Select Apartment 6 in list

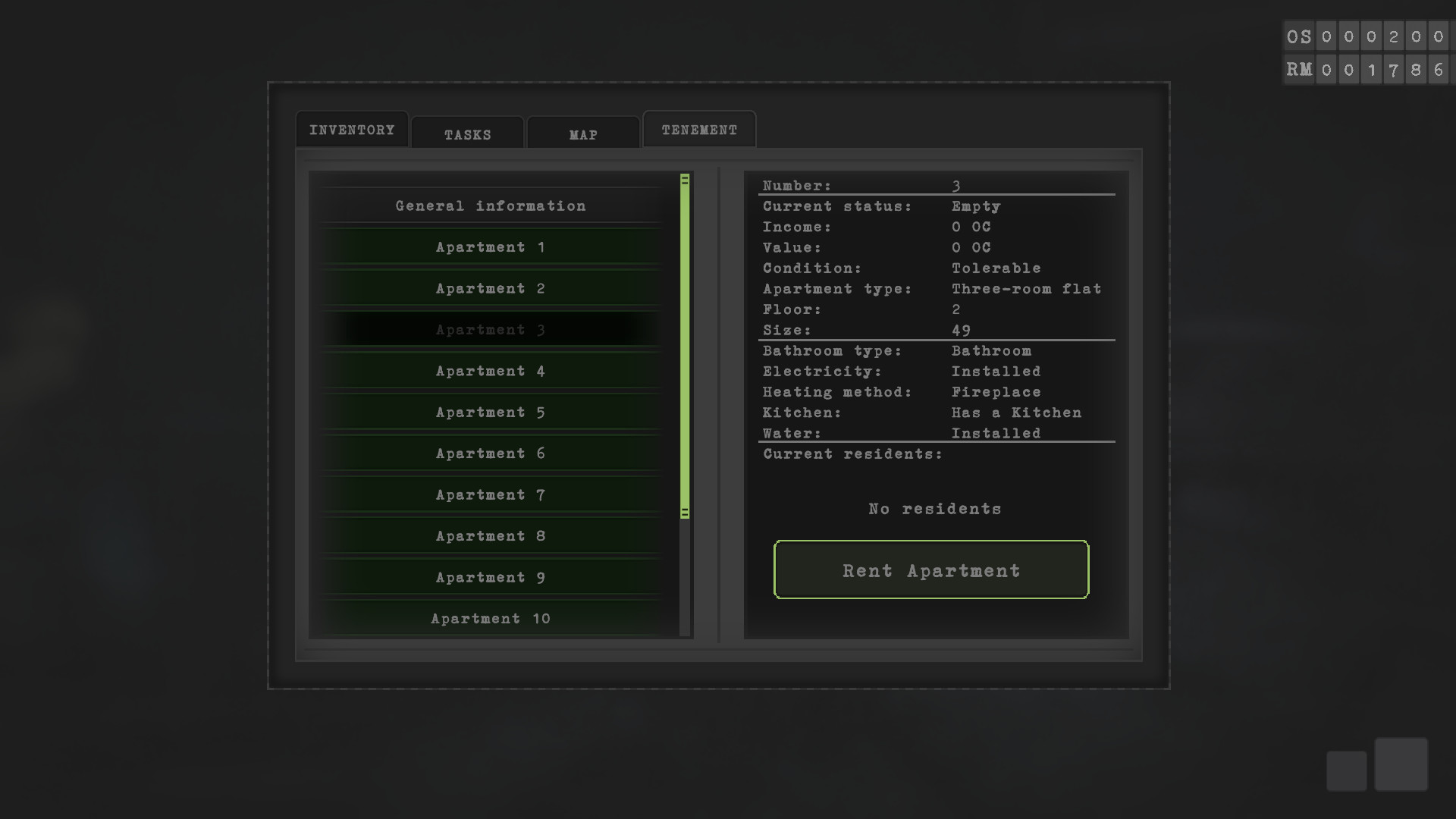(x=490, y=453)
